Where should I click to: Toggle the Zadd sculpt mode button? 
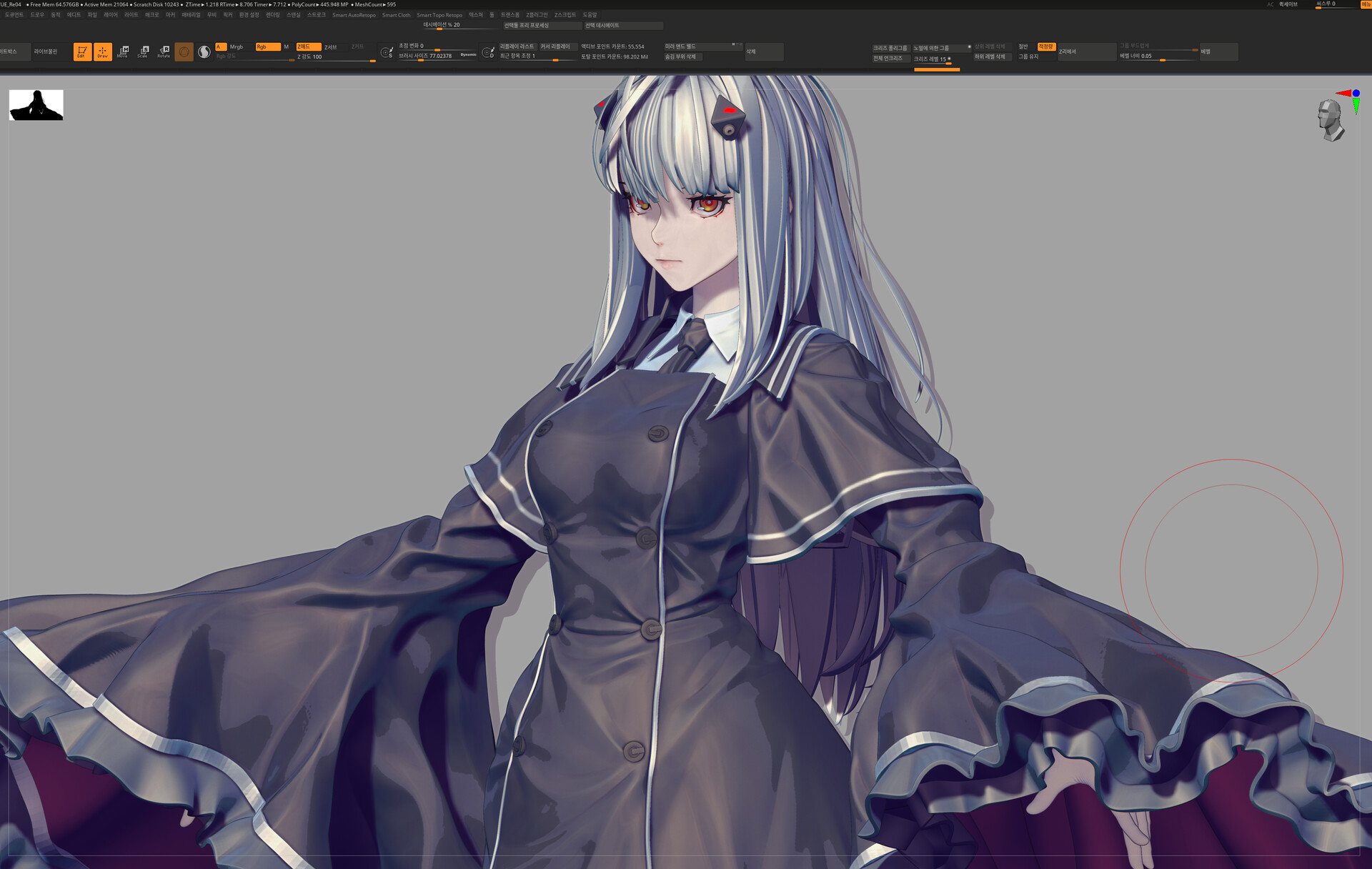[308, 47]
